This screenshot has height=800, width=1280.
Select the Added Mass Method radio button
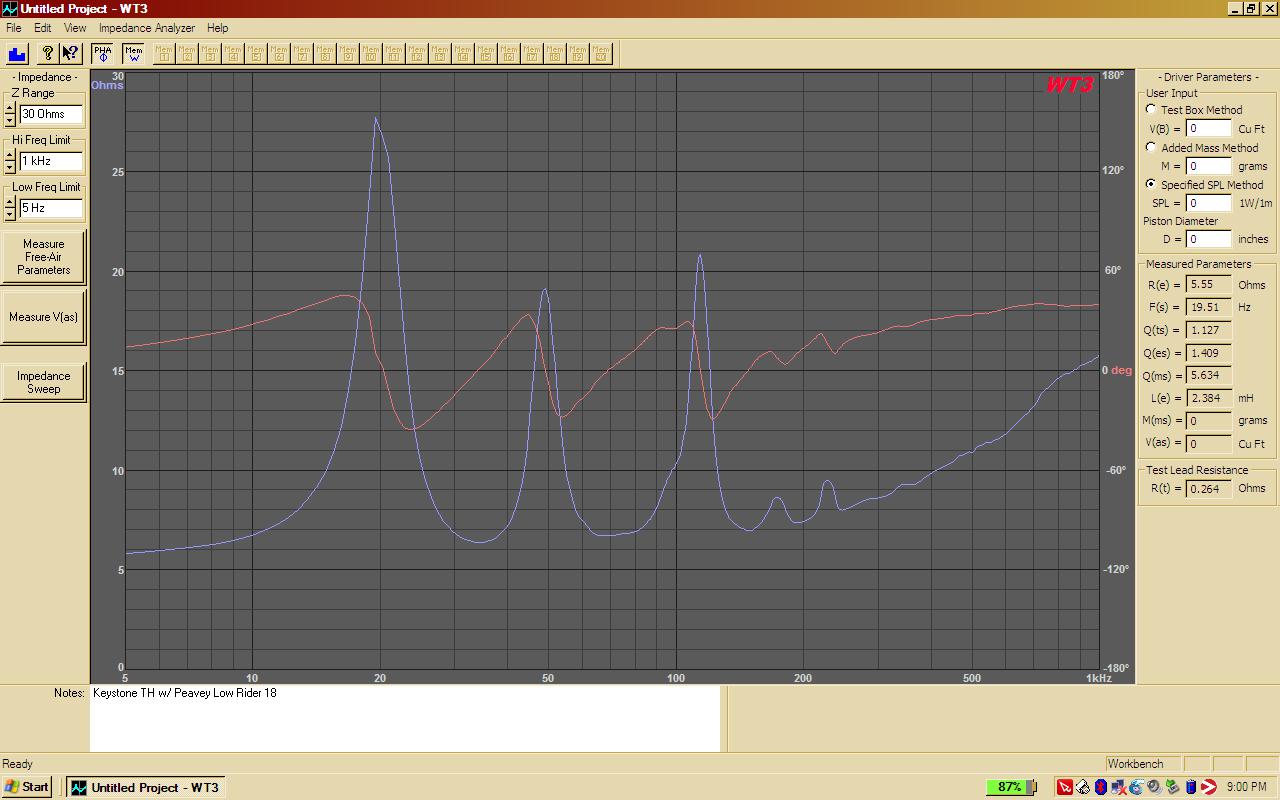point(1151,147)
